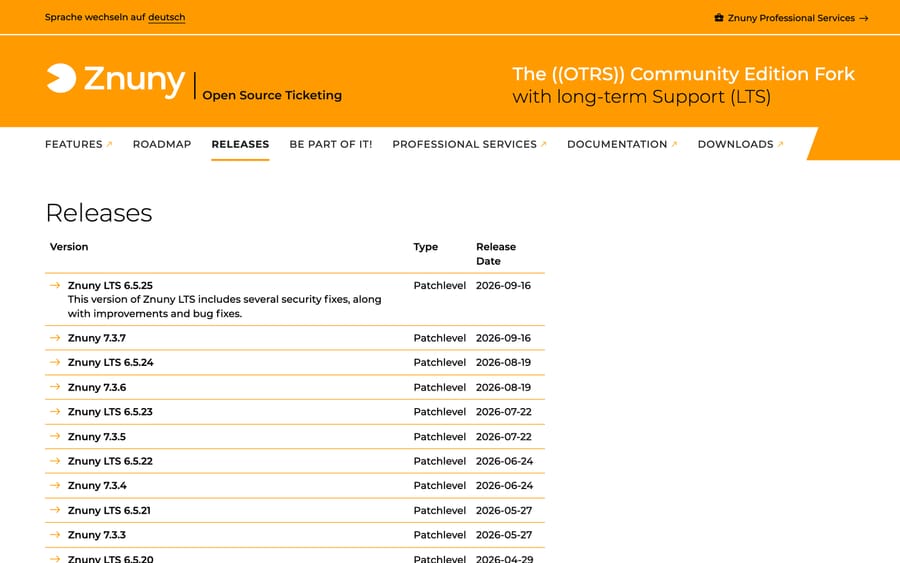Click Open Source Ticketing tagline
Viewport: 900px width, 563px height.
pos(272,95)
